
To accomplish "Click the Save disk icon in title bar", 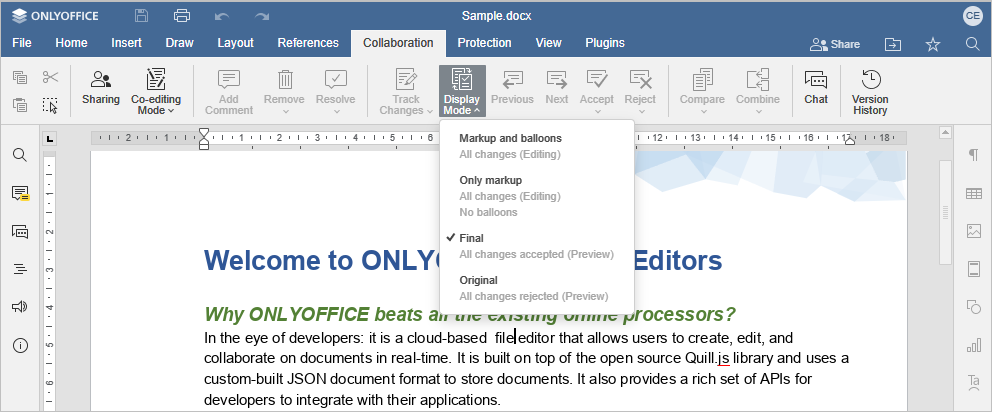I will pyautogui.click(x=142, y=16).
